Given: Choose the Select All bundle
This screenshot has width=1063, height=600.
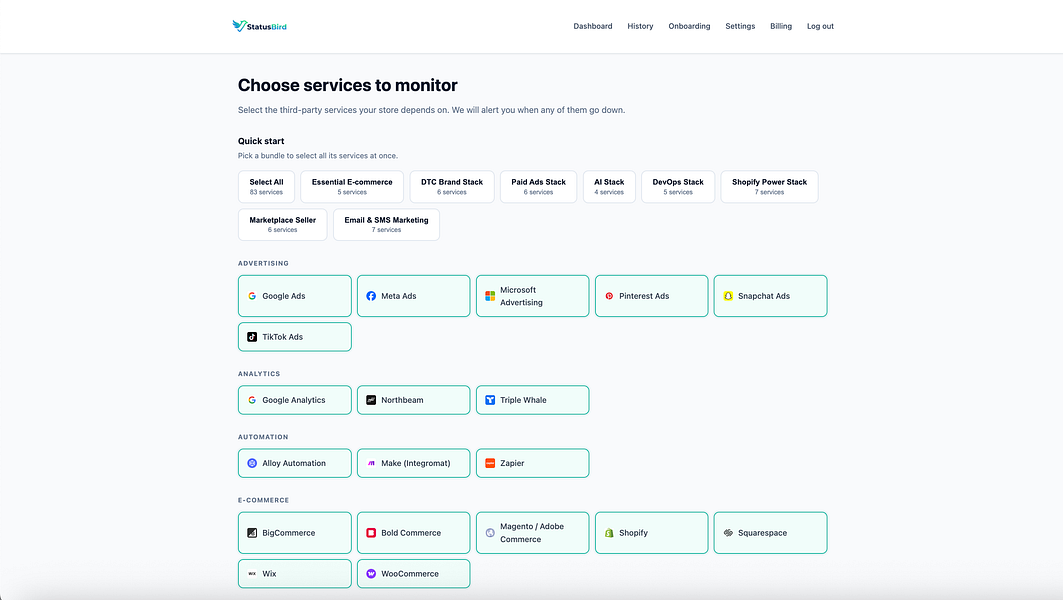Looking at the screenshot, I should click(x=266, y=186).
